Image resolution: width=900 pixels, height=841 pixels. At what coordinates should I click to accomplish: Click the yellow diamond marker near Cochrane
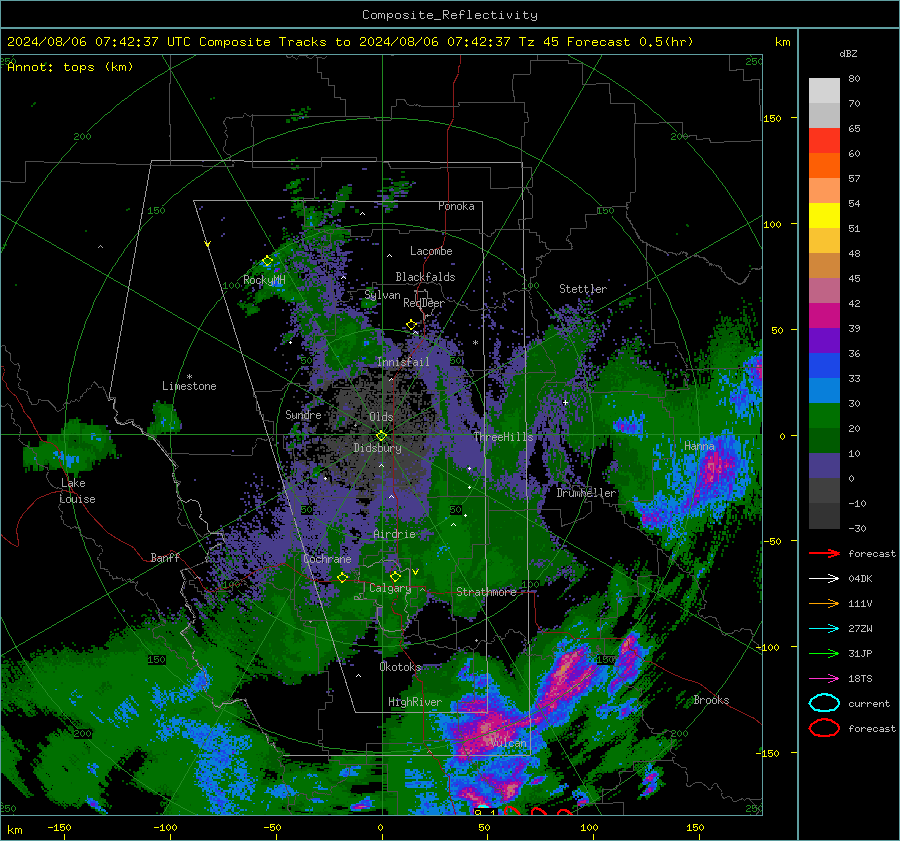click(x=342, y=577)
